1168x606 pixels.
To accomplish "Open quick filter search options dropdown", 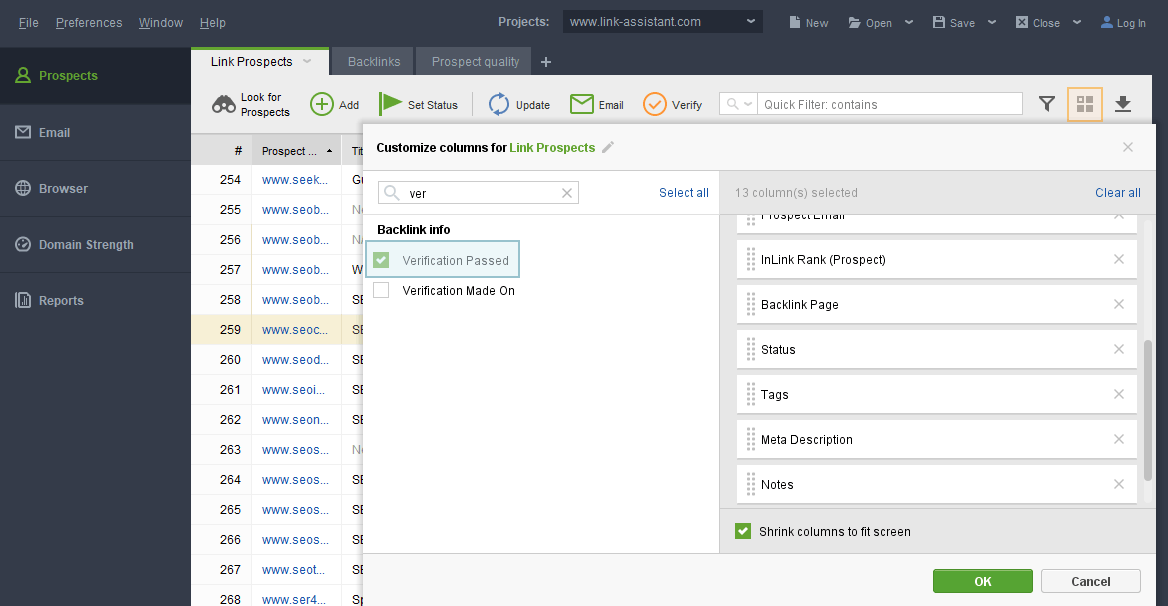I will pos(740,104).
